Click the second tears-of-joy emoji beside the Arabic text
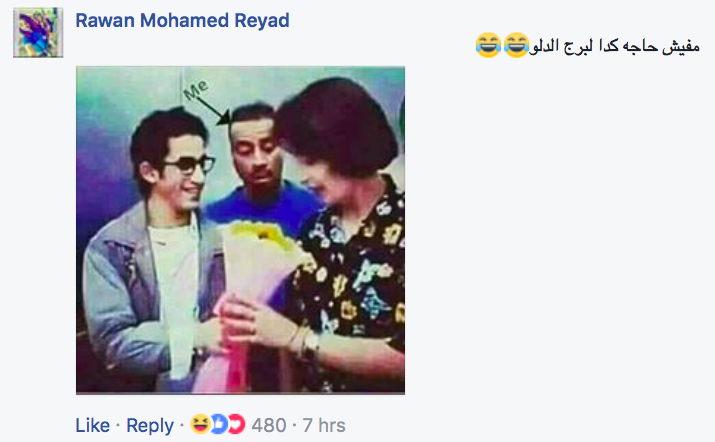The height and width of the screenshot is (442, 715). click(x=516, y=45)
